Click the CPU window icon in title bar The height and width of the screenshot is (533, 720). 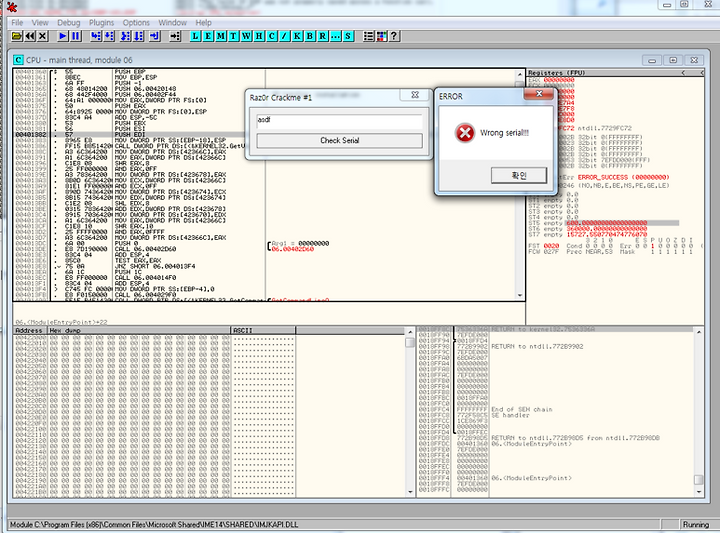pyautogui.click(x=18, y=60)
